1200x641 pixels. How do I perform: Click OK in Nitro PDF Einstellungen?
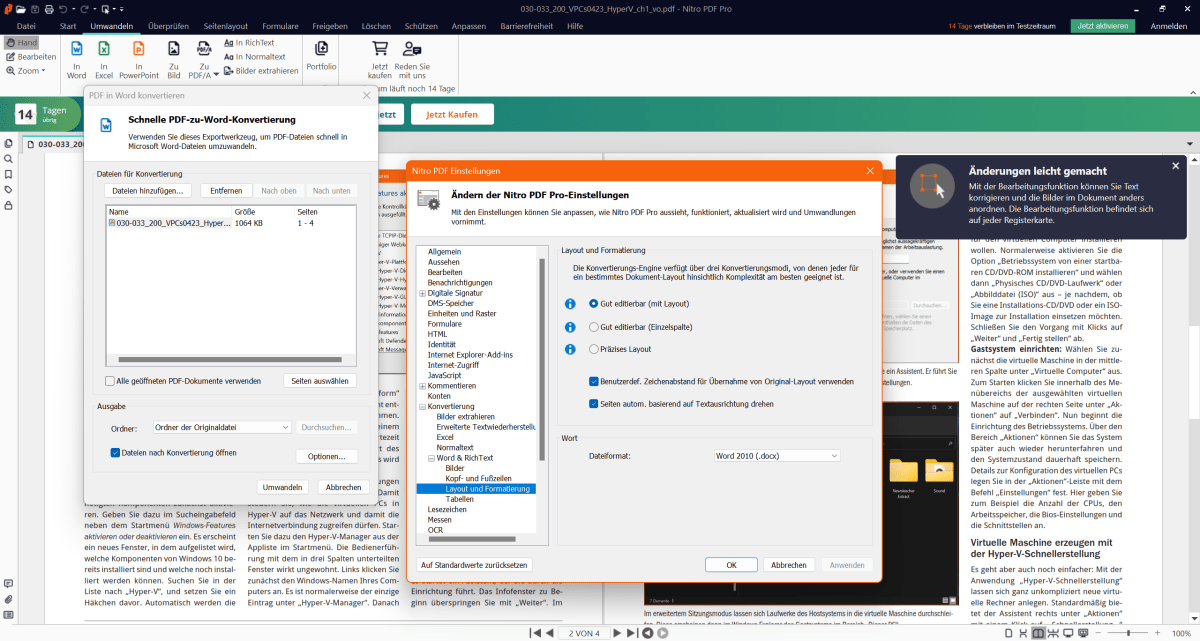[x=731, y=565]
